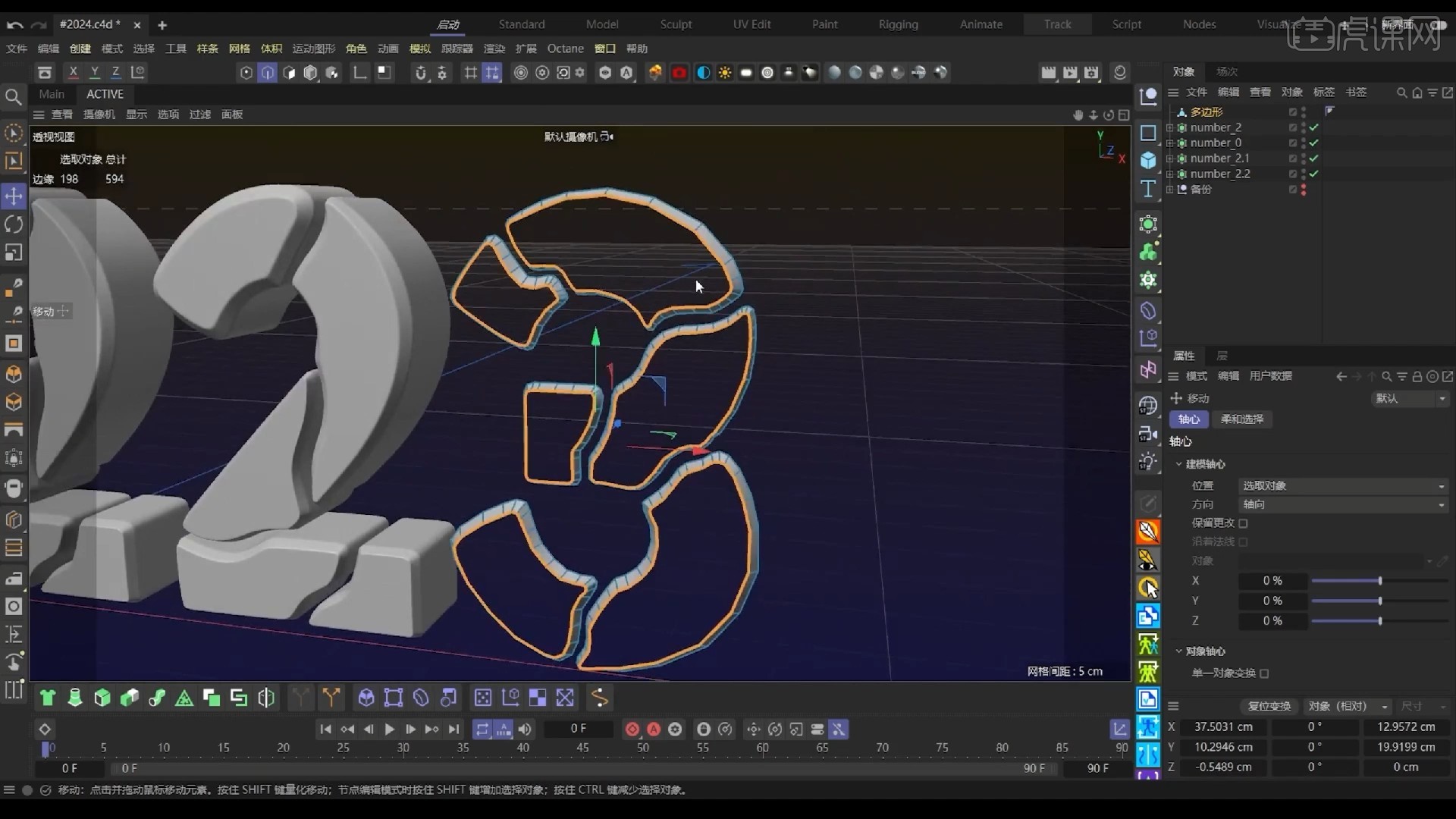Jump to the end of the animation
The image size is (1456, 819).
click(x=453, y=730)
